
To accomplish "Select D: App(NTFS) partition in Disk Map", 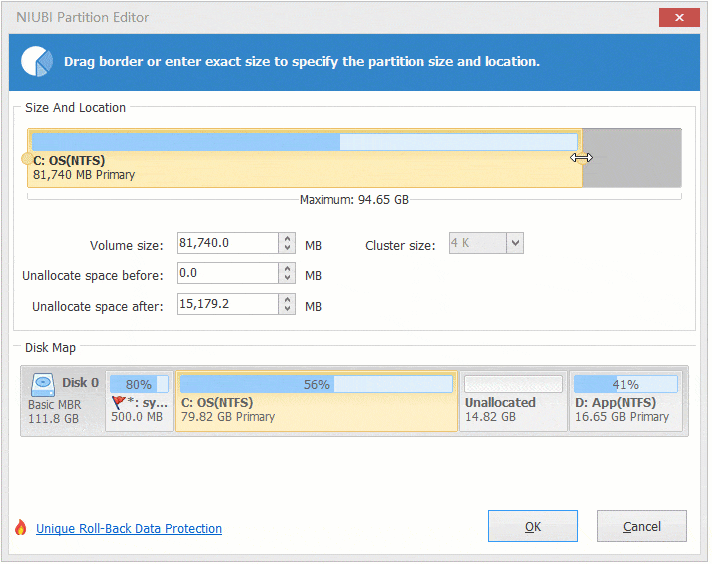I will tap(626, 401).
